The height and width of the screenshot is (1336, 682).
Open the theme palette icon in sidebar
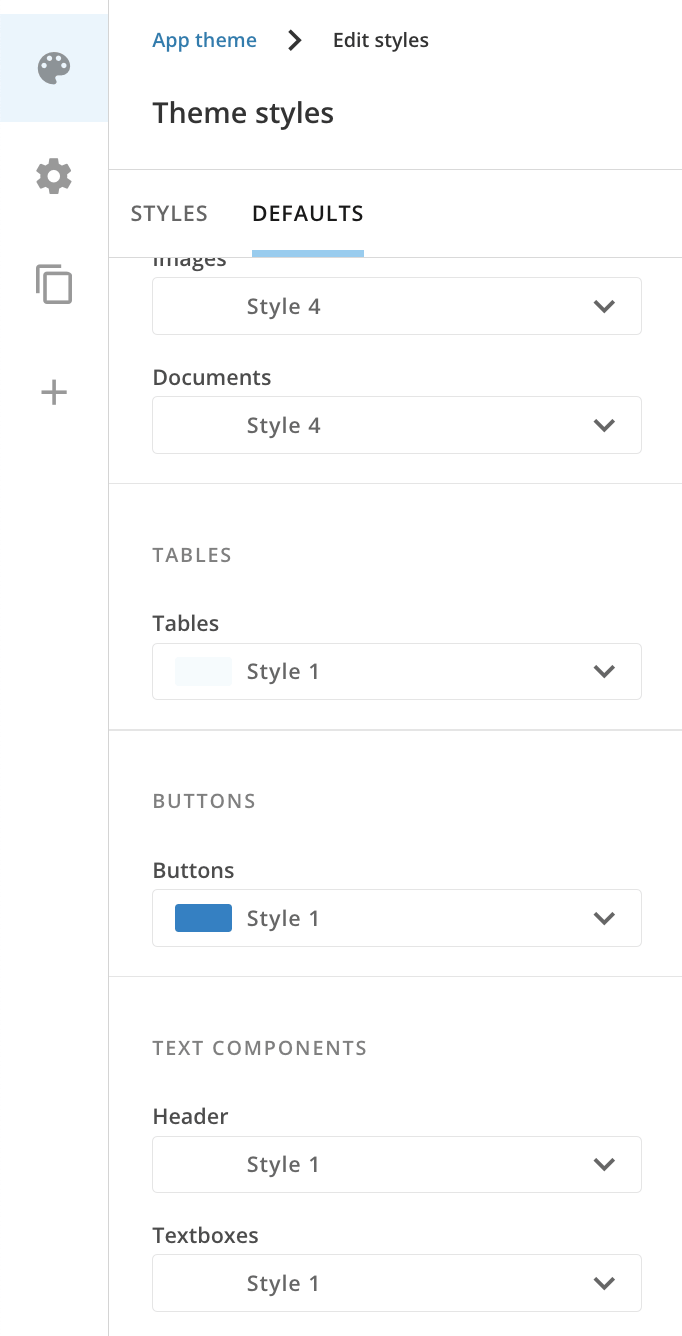coord(54,68)
